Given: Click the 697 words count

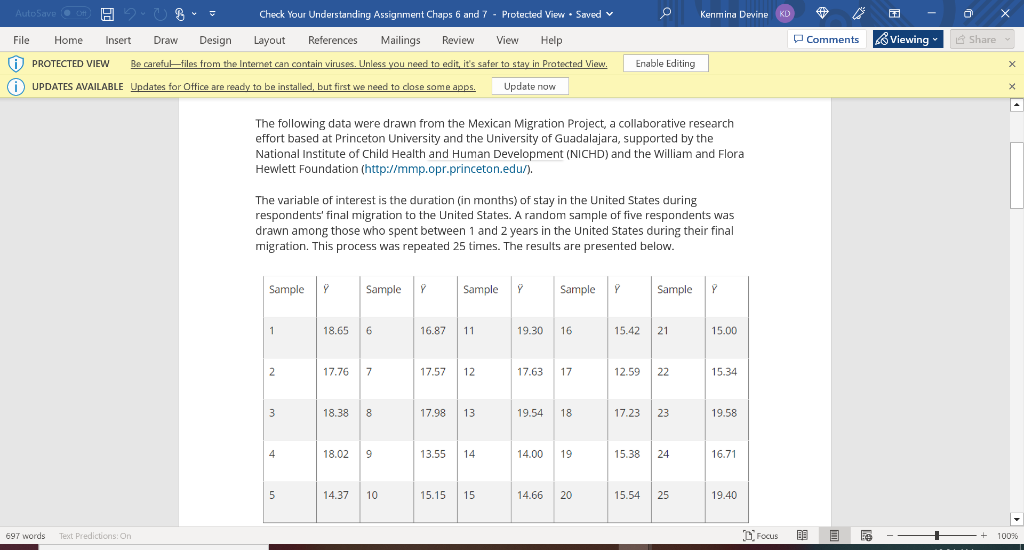Looking at the screenshot, I should click(25, 536).
